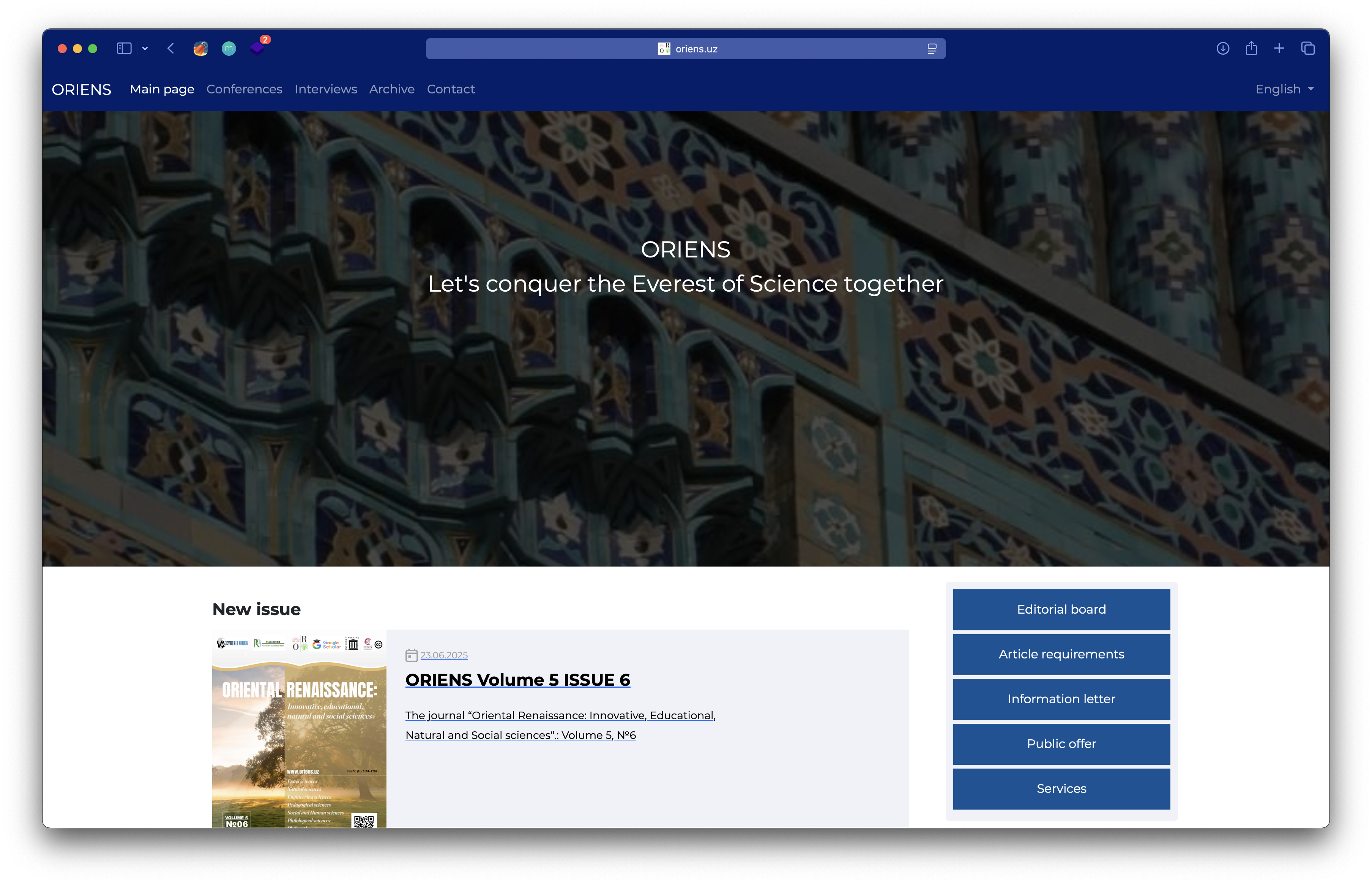Open the Reader view icon in address bar

932,49
